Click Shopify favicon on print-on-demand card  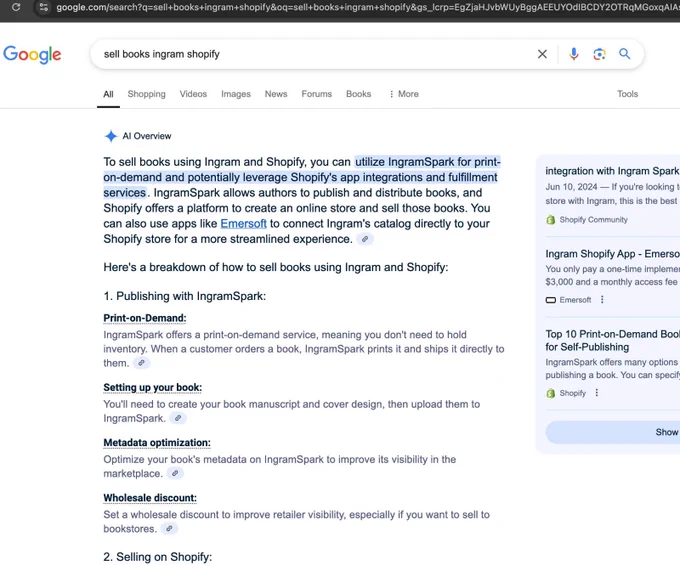click(x=551, y=393)
